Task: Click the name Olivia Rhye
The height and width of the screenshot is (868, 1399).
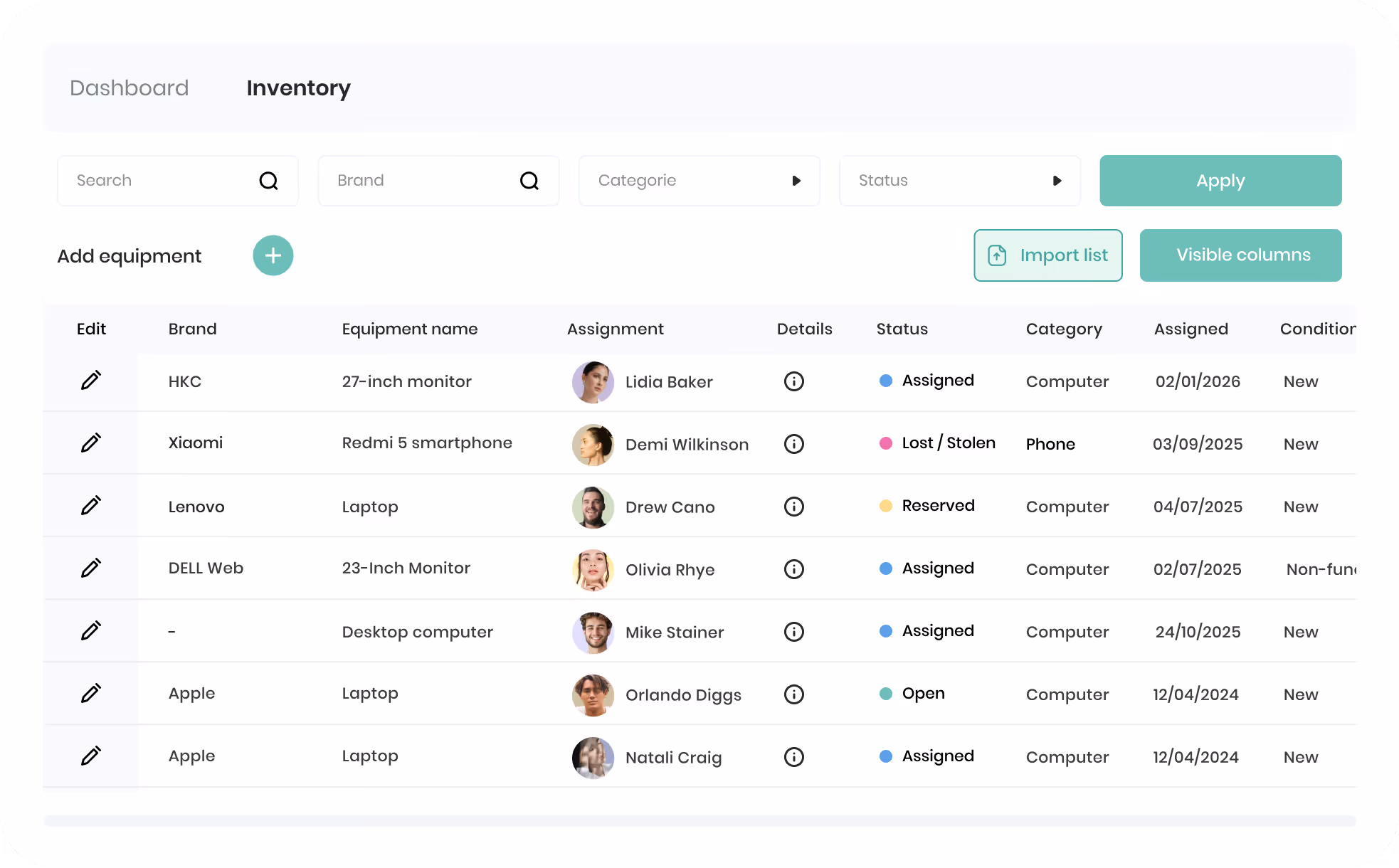Action: tap(670, 570)
